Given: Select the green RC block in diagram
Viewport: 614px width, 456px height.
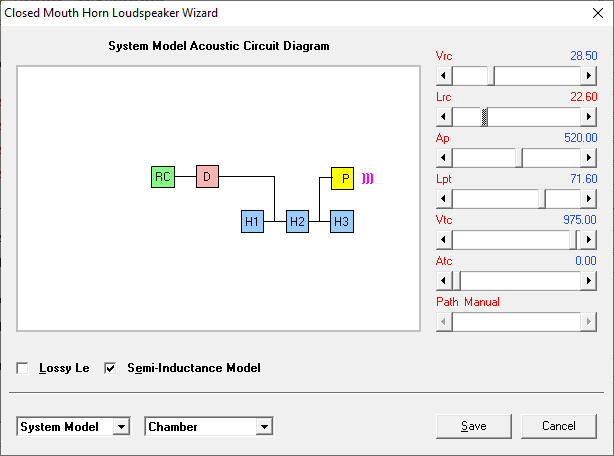Looking at the screenshot, I should pos(163,177).
